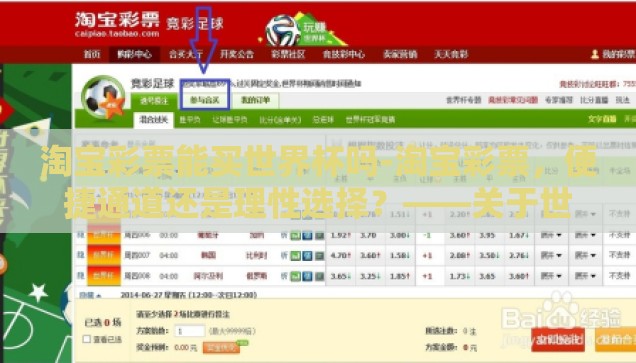The width and height of the screenshot is (636, 363).
Task: Pick the 3.25 odds in 周四008 row
Action: click(x=371, y=276)
